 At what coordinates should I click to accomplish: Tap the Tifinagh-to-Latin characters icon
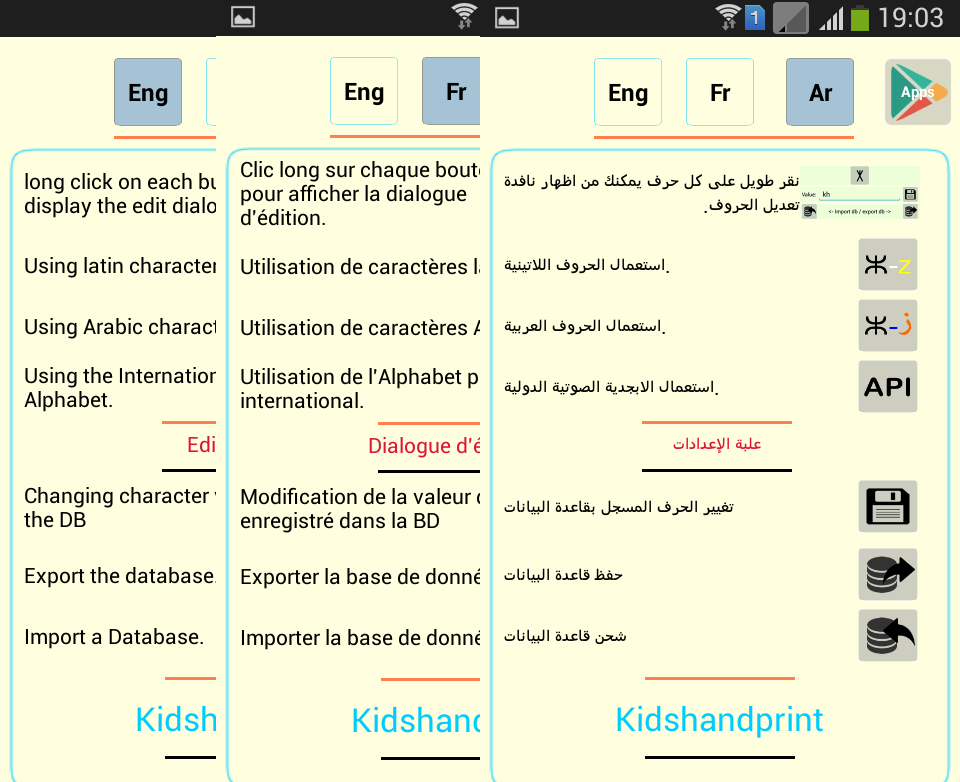pyautogui.click(x=888, y=265)
